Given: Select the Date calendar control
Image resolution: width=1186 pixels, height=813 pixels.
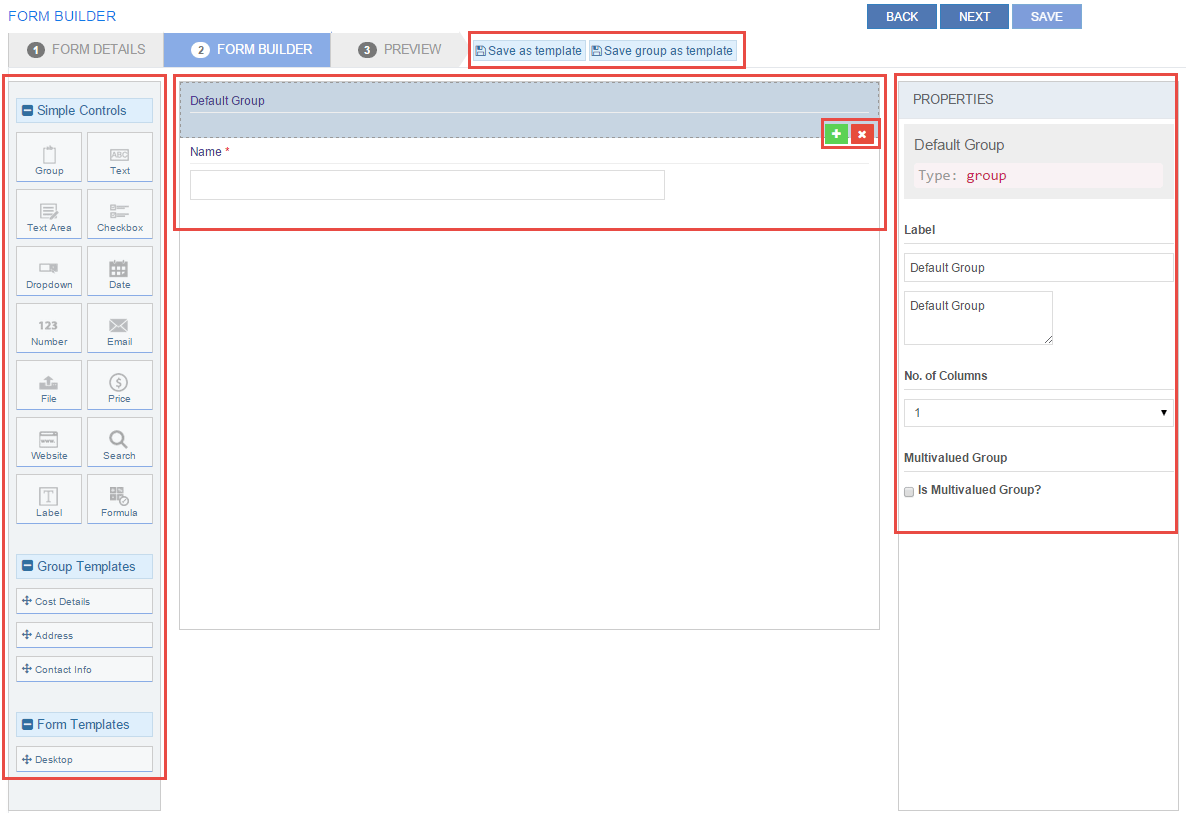Looking at the screenshot, I should [120, 272].
